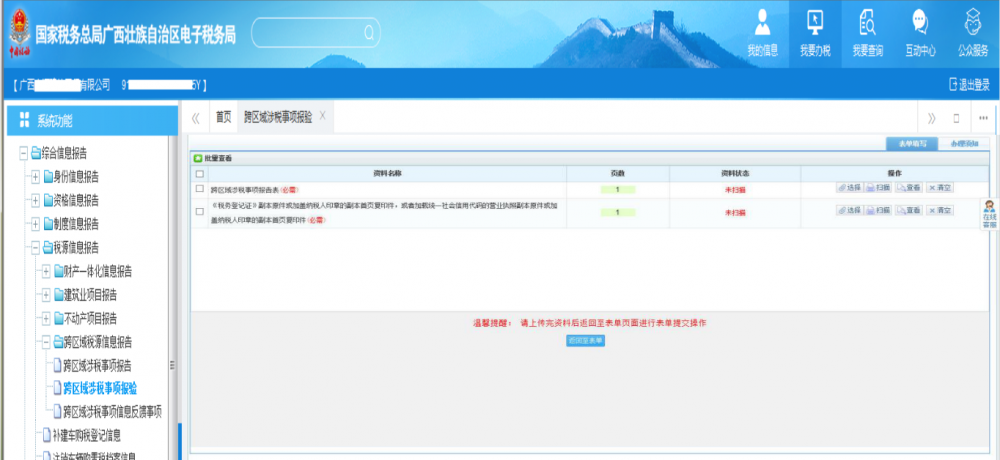The image size is (1000, 460).
Task: Click the 返回至表单 button
Action: tap(585, 341)
